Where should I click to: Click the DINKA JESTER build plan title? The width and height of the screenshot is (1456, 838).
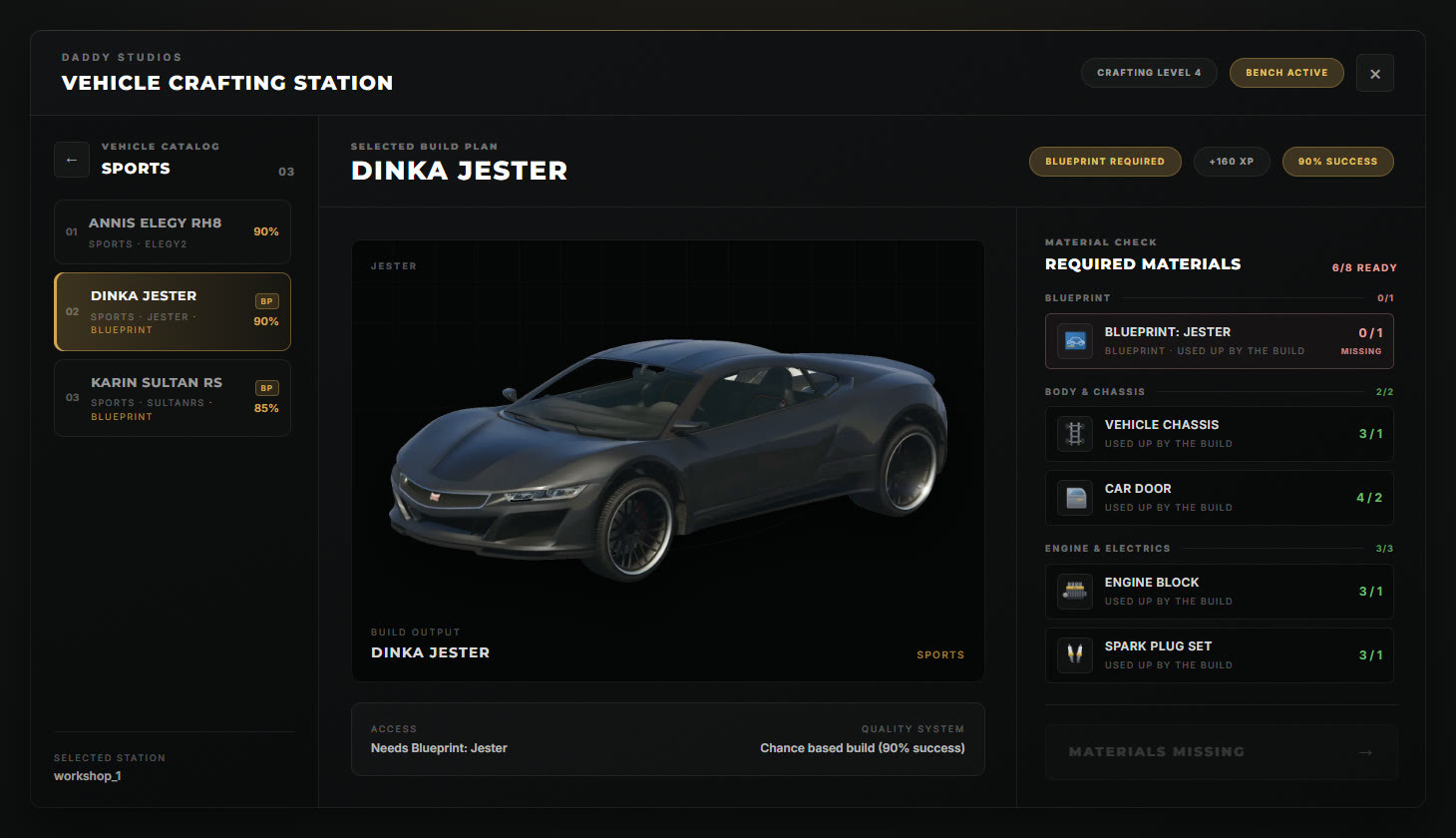click(x=459, y=171)
